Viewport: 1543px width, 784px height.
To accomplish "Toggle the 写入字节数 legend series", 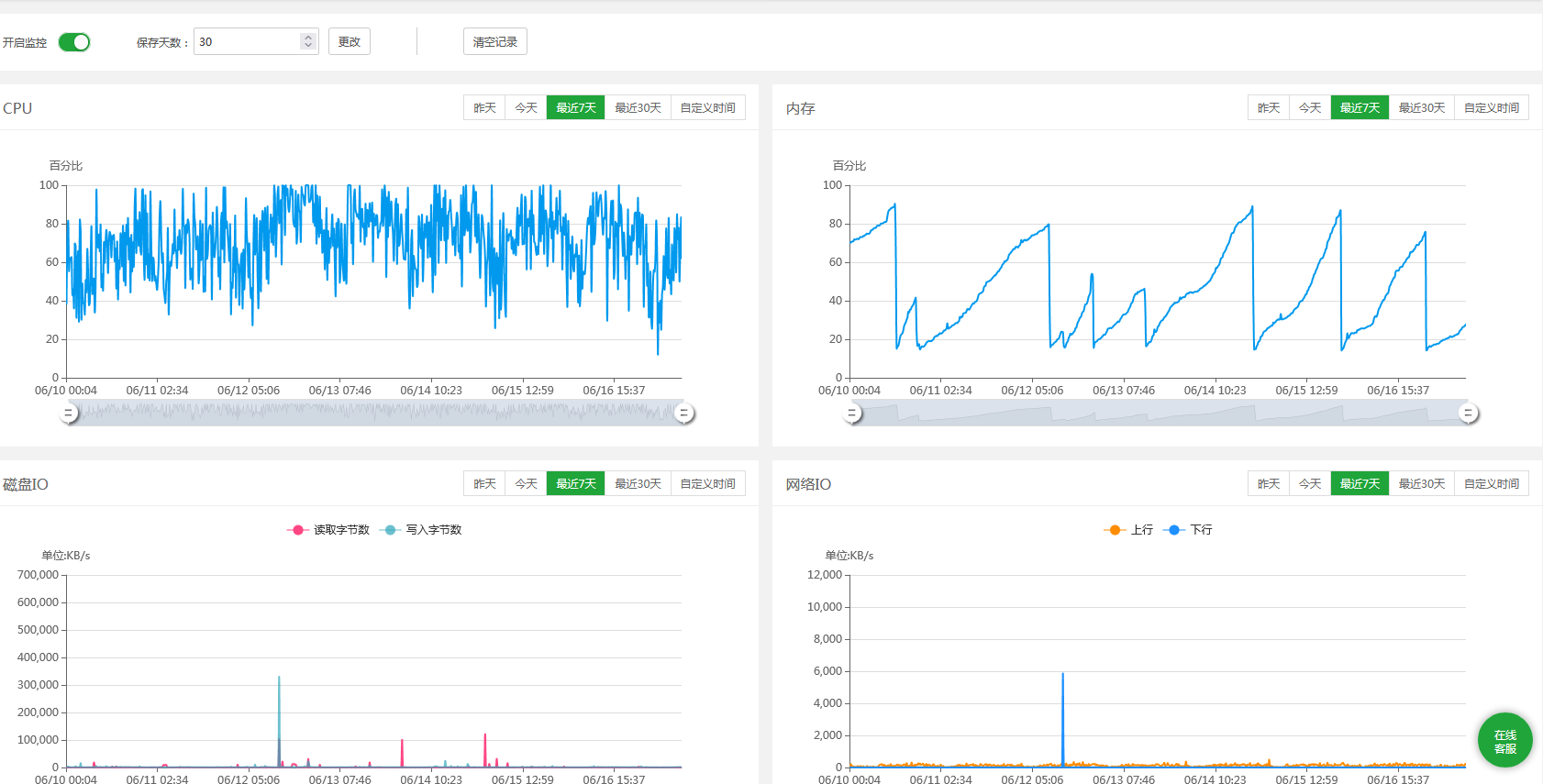I will [x=421, y=530].
